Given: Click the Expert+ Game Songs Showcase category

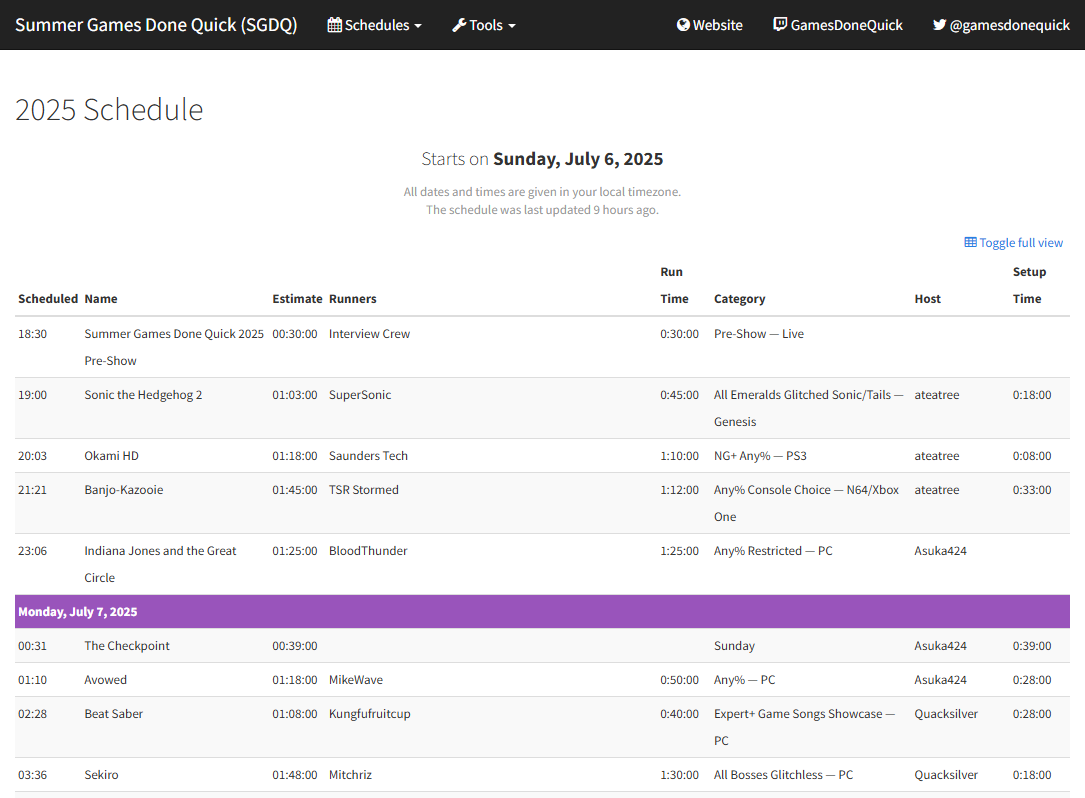Looking at the screenshot, I should 805,727.
